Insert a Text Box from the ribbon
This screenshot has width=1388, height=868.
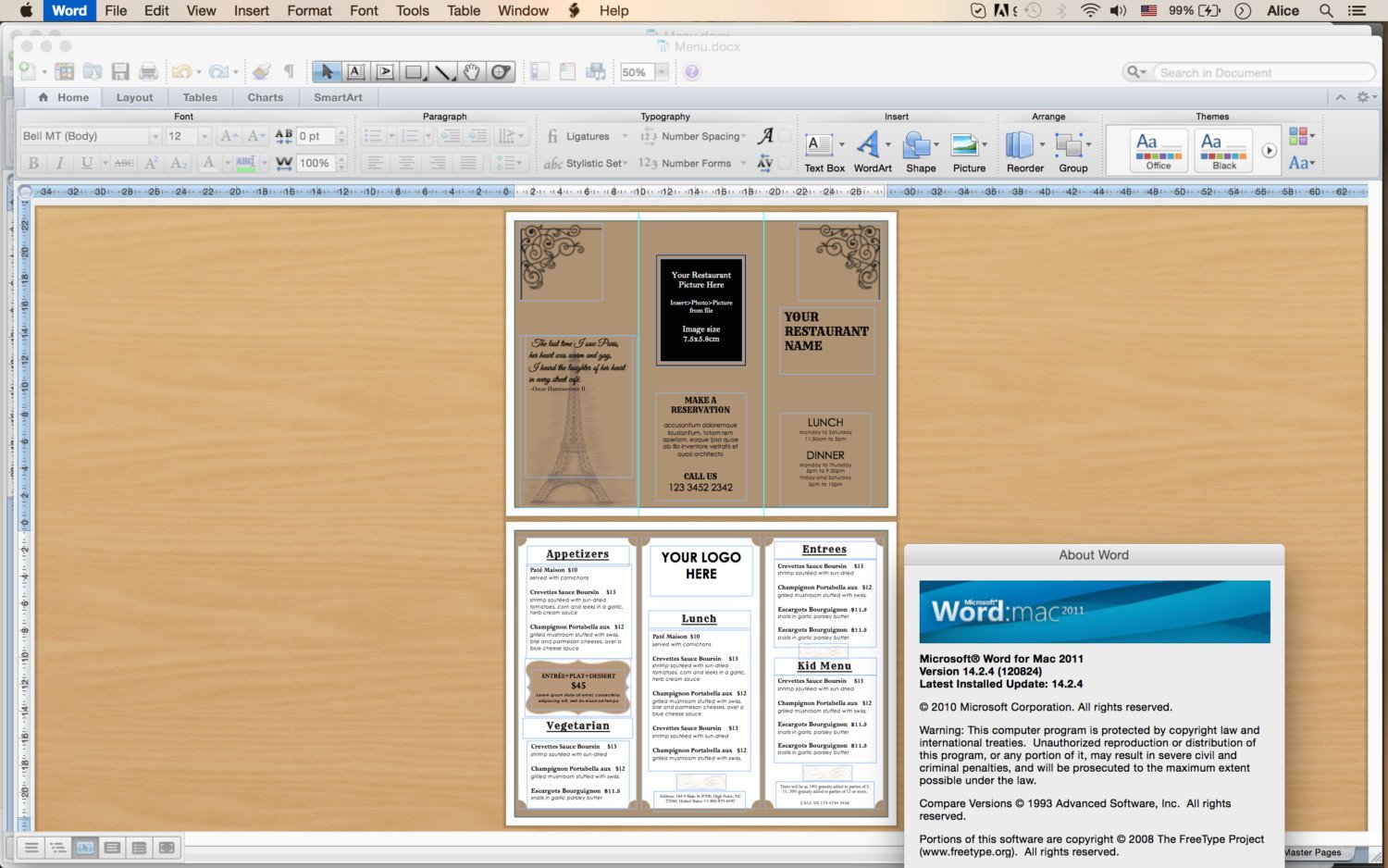(824, 151)
